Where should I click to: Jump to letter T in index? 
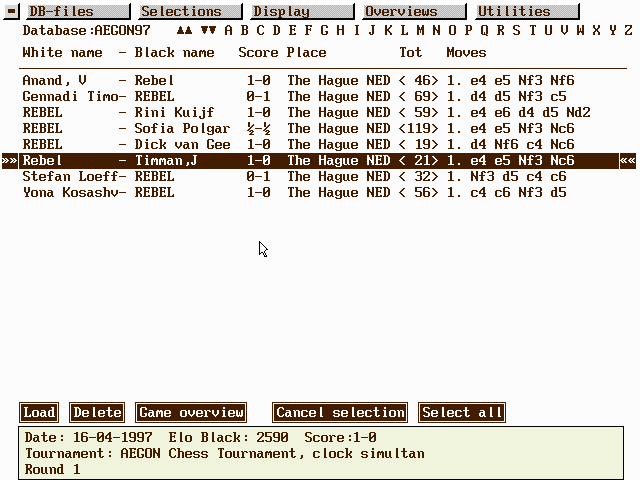(x=532, y=30)
